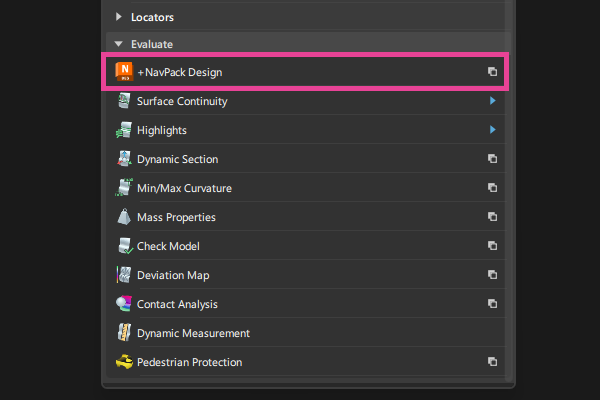This screenshot has height=400, width=600.
Task: Pick the Dynamic Measurement icon
Action: pos(124,333)
